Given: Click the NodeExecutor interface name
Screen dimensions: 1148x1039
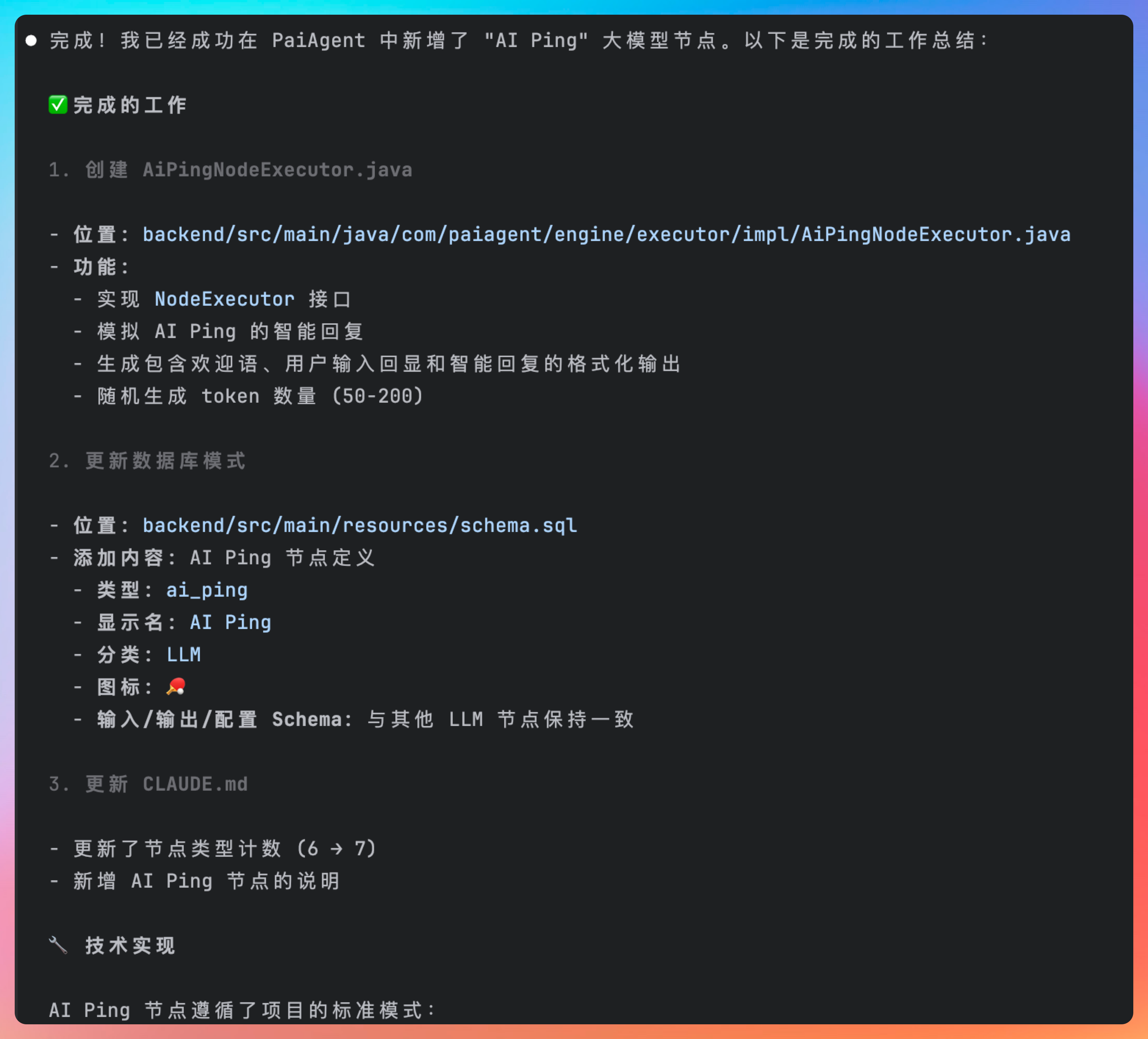Looking at the screenshot, I should coord(225,299).
